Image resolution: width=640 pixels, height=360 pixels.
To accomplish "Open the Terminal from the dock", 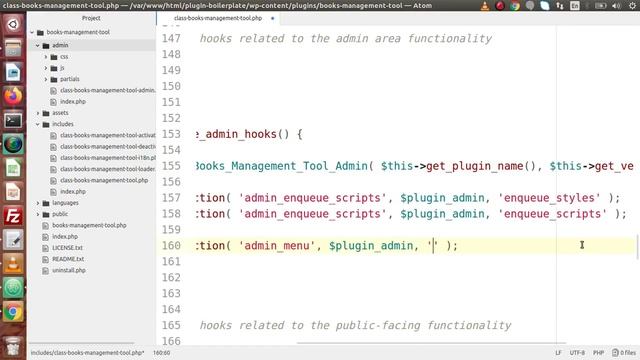I will (13, 120).
